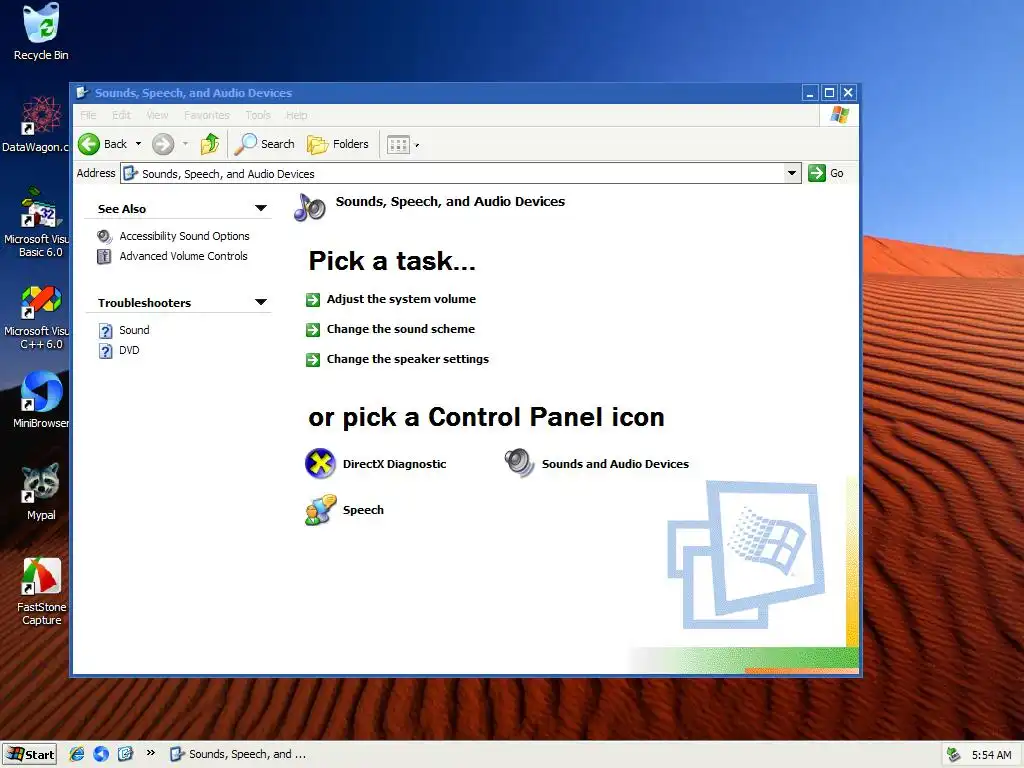Image resolution: width=1024 pixels, height=768 pixels.
Task: Click the DVD troubleshooter help icon
Action: 105,351
